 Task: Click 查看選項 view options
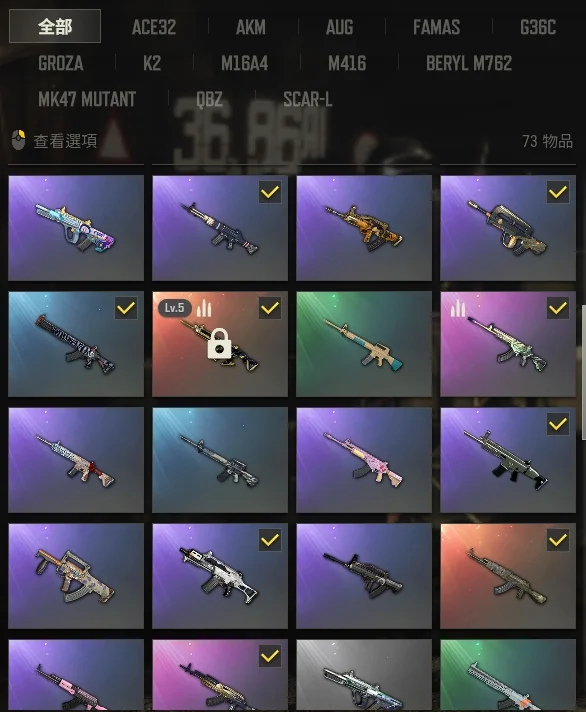pos(65,141)
